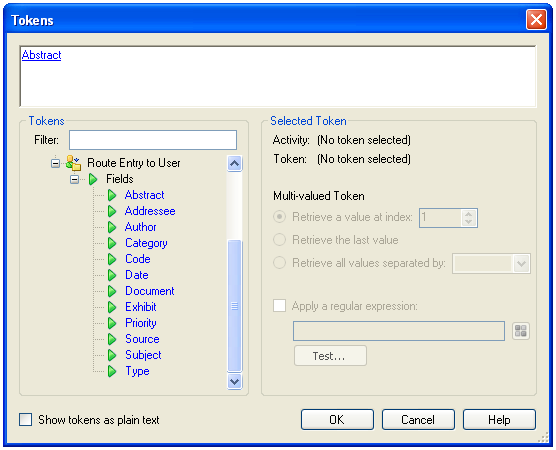Click the green token icon next to Abstract
Viewport: 556px width, 450px height.
click(x=112, y=195)
